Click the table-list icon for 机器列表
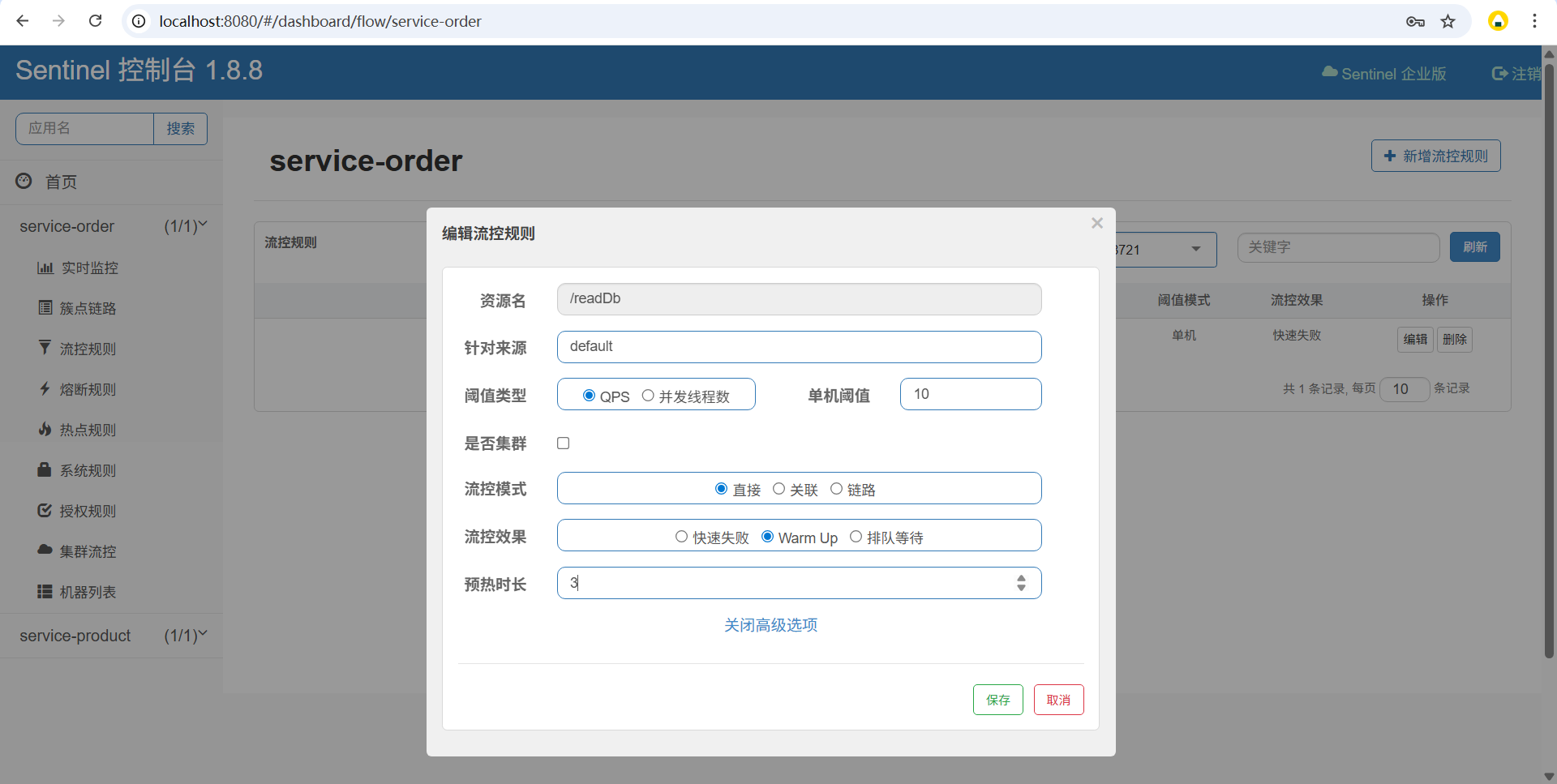Screen dimensions: 1557x784 click(x=45, y=592)
